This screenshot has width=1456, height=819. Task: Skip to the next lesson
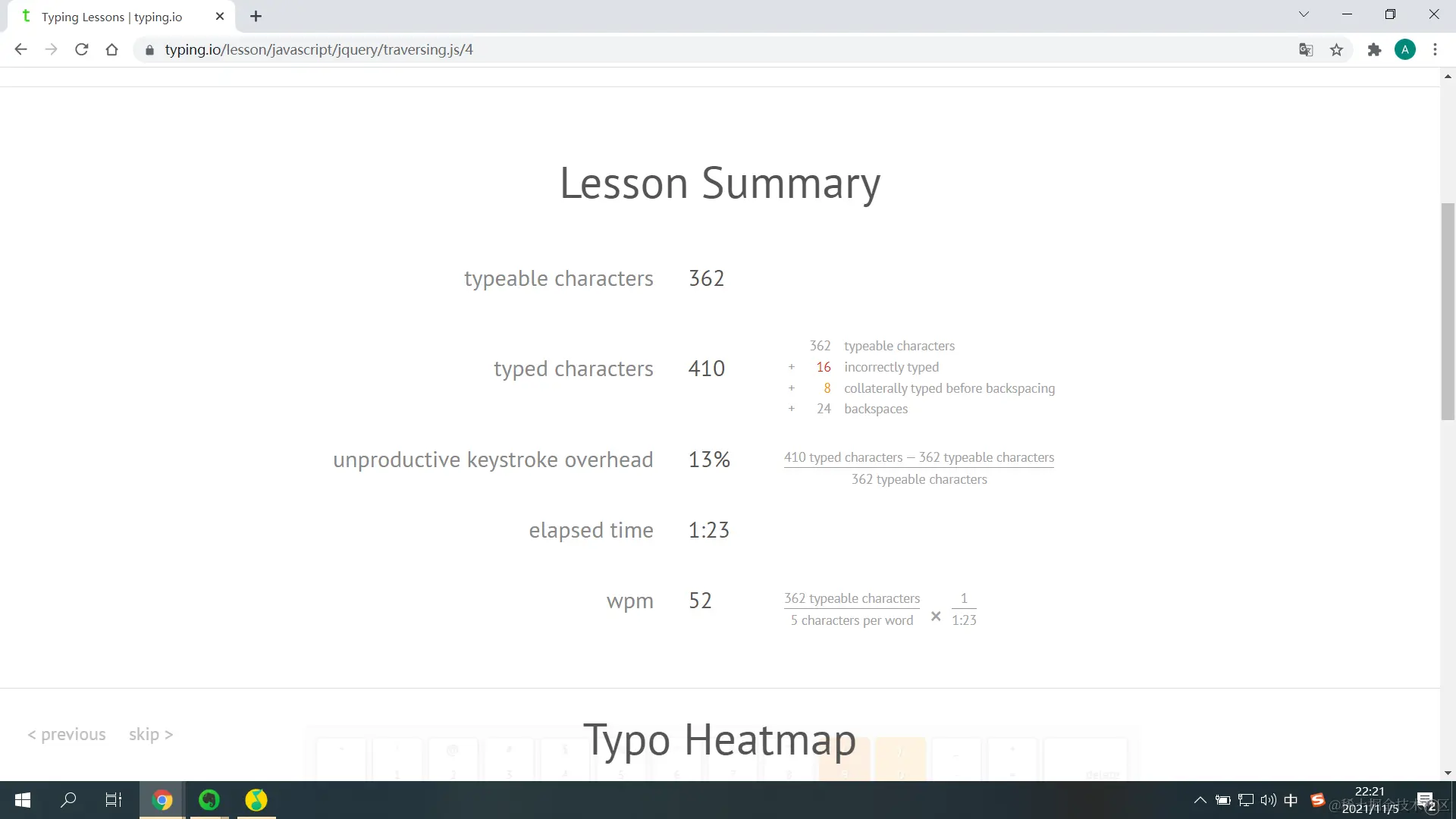click(151, 734)
